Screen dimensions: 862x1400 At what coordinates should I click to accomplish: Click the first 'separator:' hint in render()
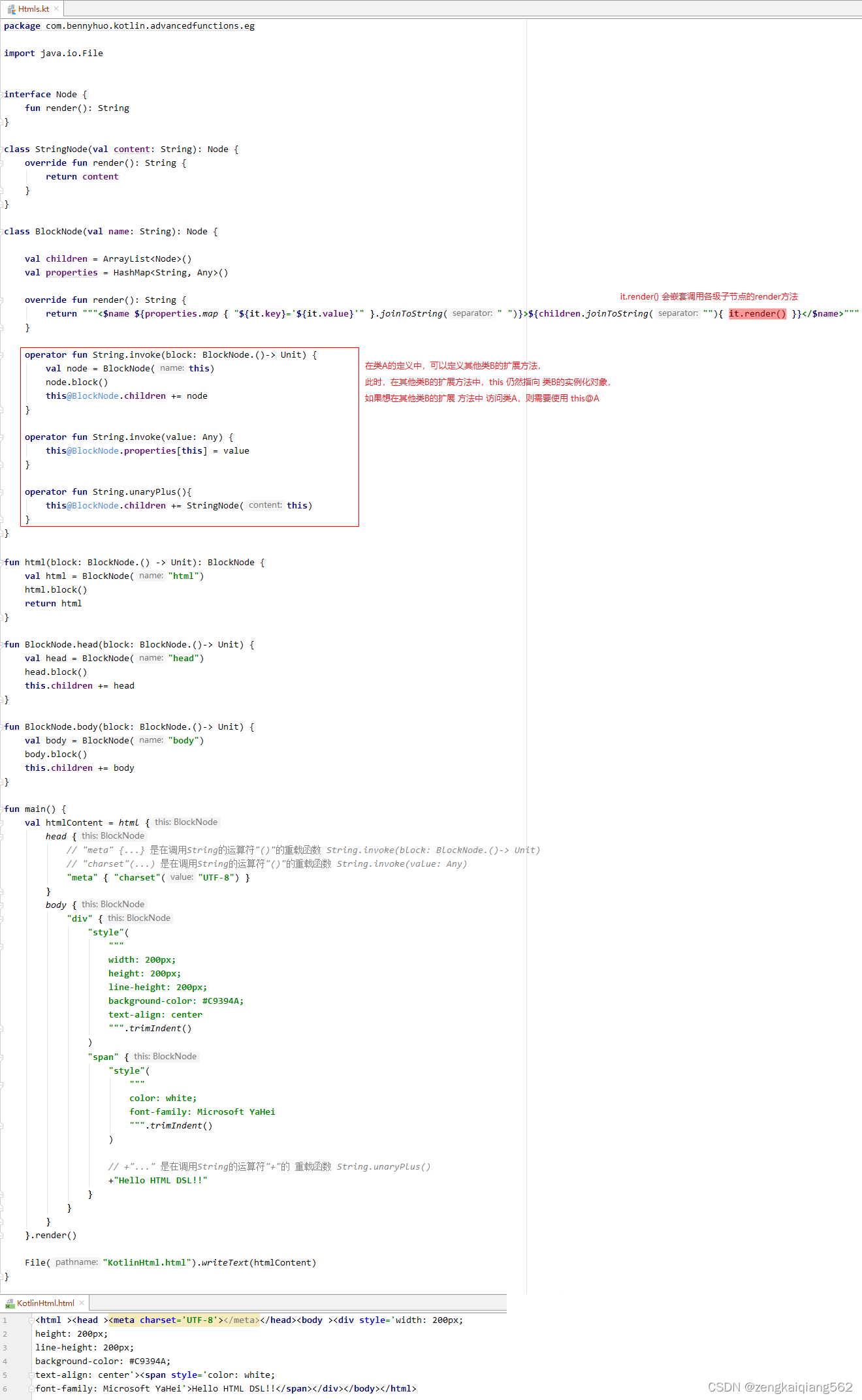472,313
